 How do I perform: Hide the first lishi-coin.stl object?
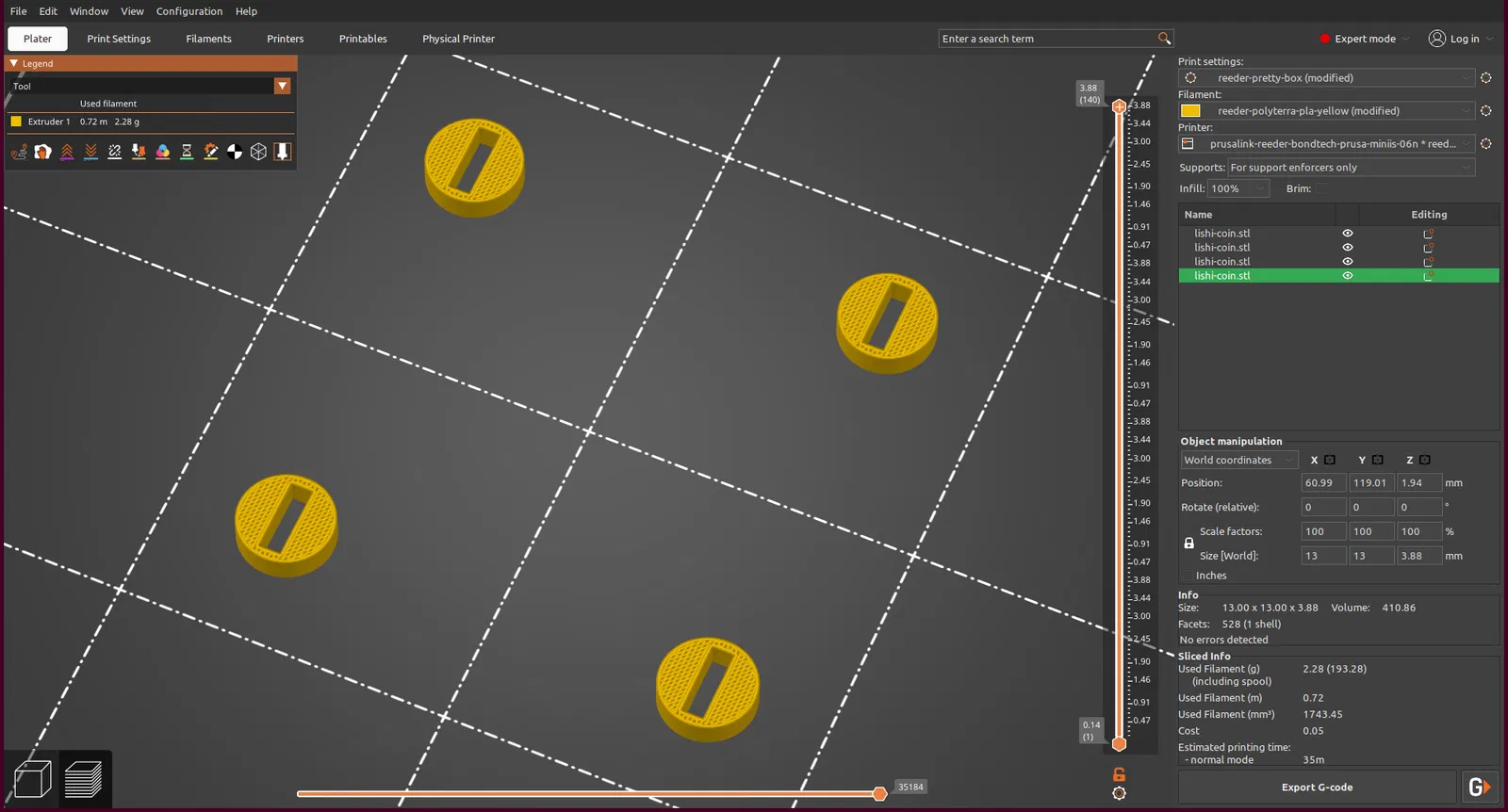coord(1348,234)
